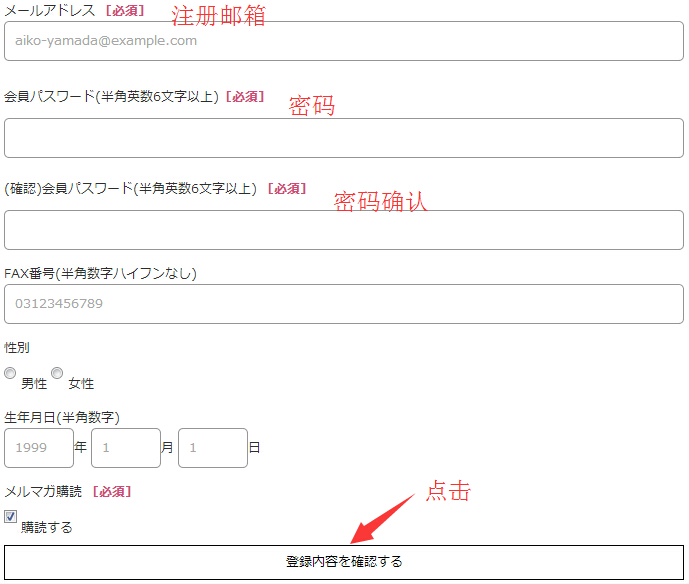Screen dimensions: 689x584
Task: Choose the 女性 radio button
Action: click(x=57, y=373)
